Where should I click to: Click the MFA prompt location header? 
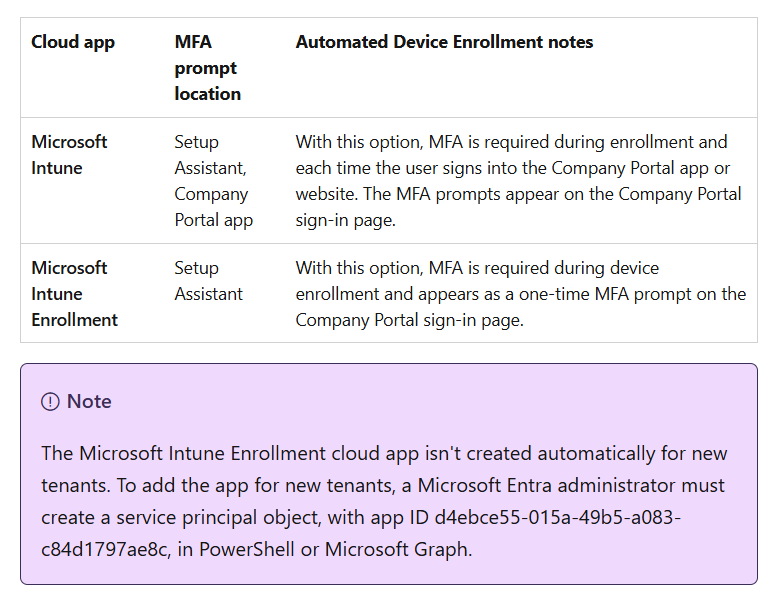click(x=208, y=68)
